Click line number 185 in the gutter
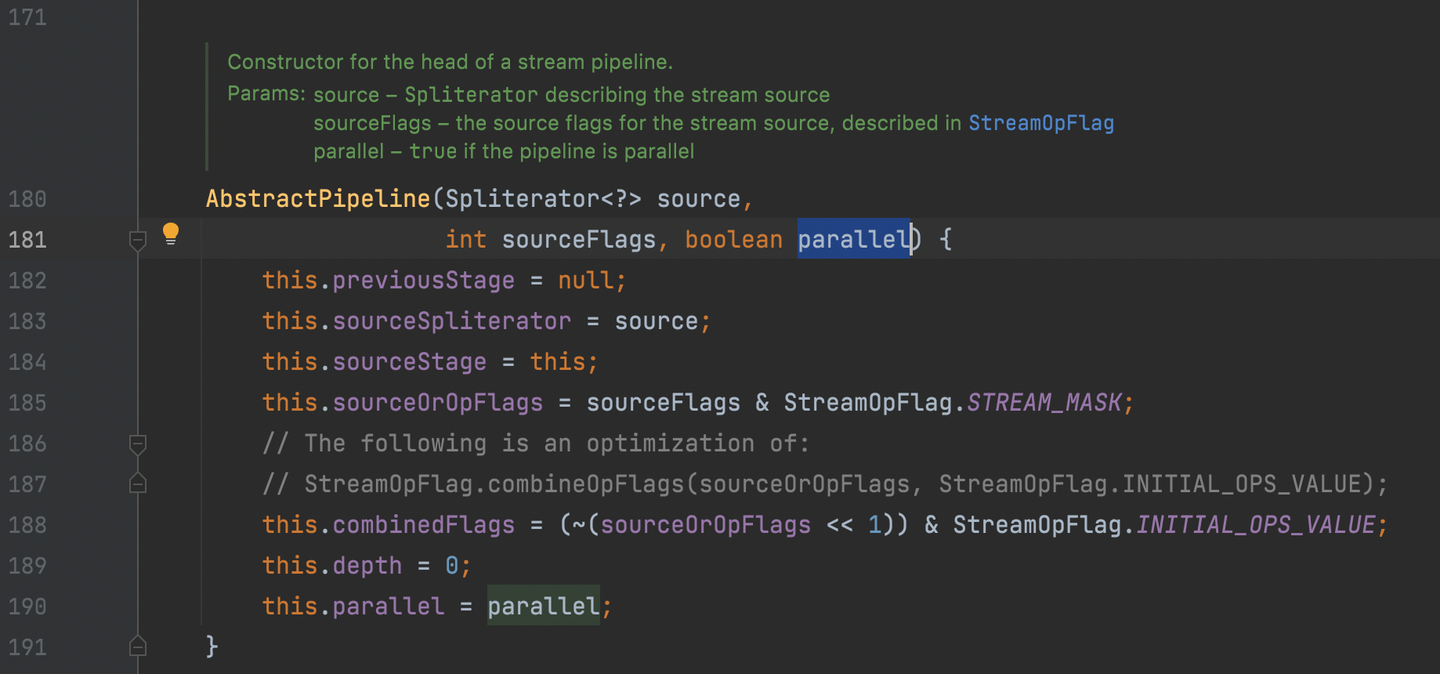The image size is (1440, 674). tap(28, 403)
